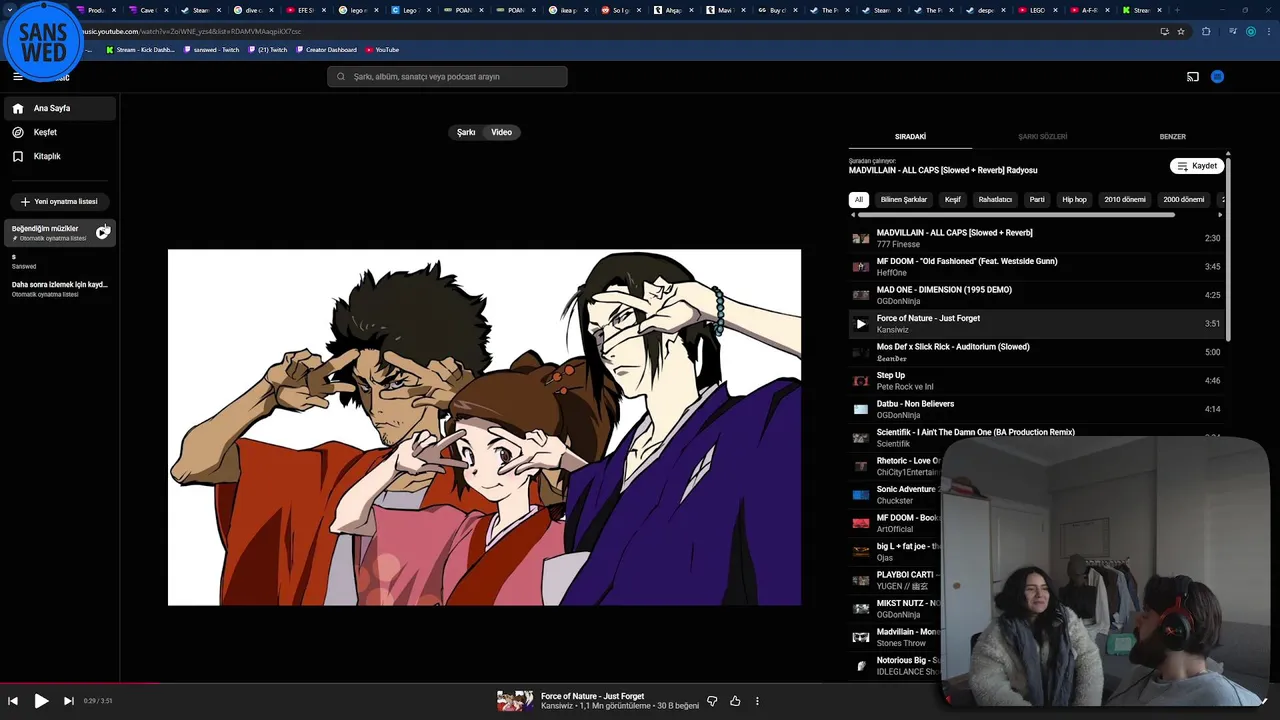Filter queue by Rahatlatıcı chip
This screenshot has height=720, width=1280.
tap(995, 199)
